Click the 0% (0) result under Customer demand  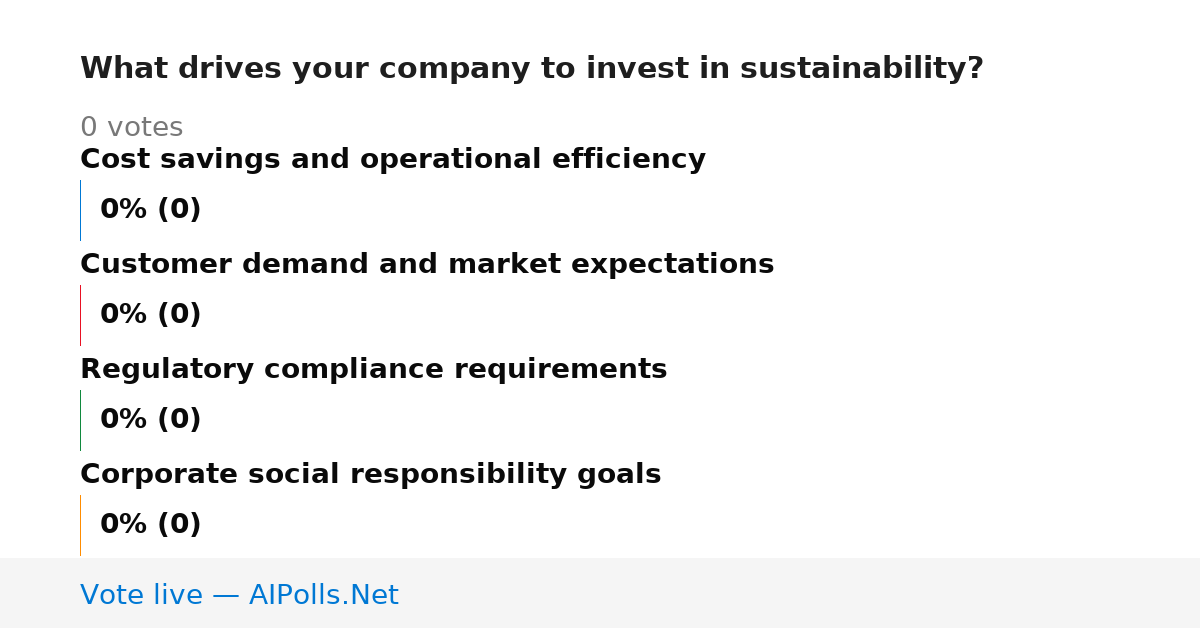tap(150, 315)
